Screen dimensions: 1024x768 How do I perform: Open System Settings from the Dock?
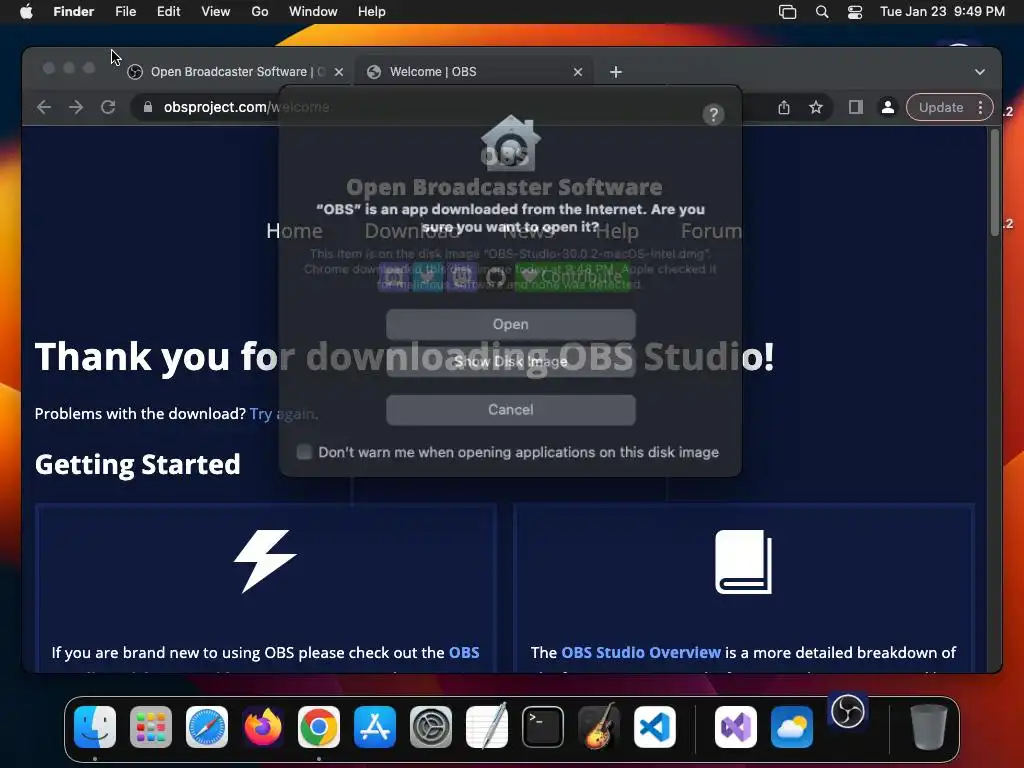(x=431, y=727)
